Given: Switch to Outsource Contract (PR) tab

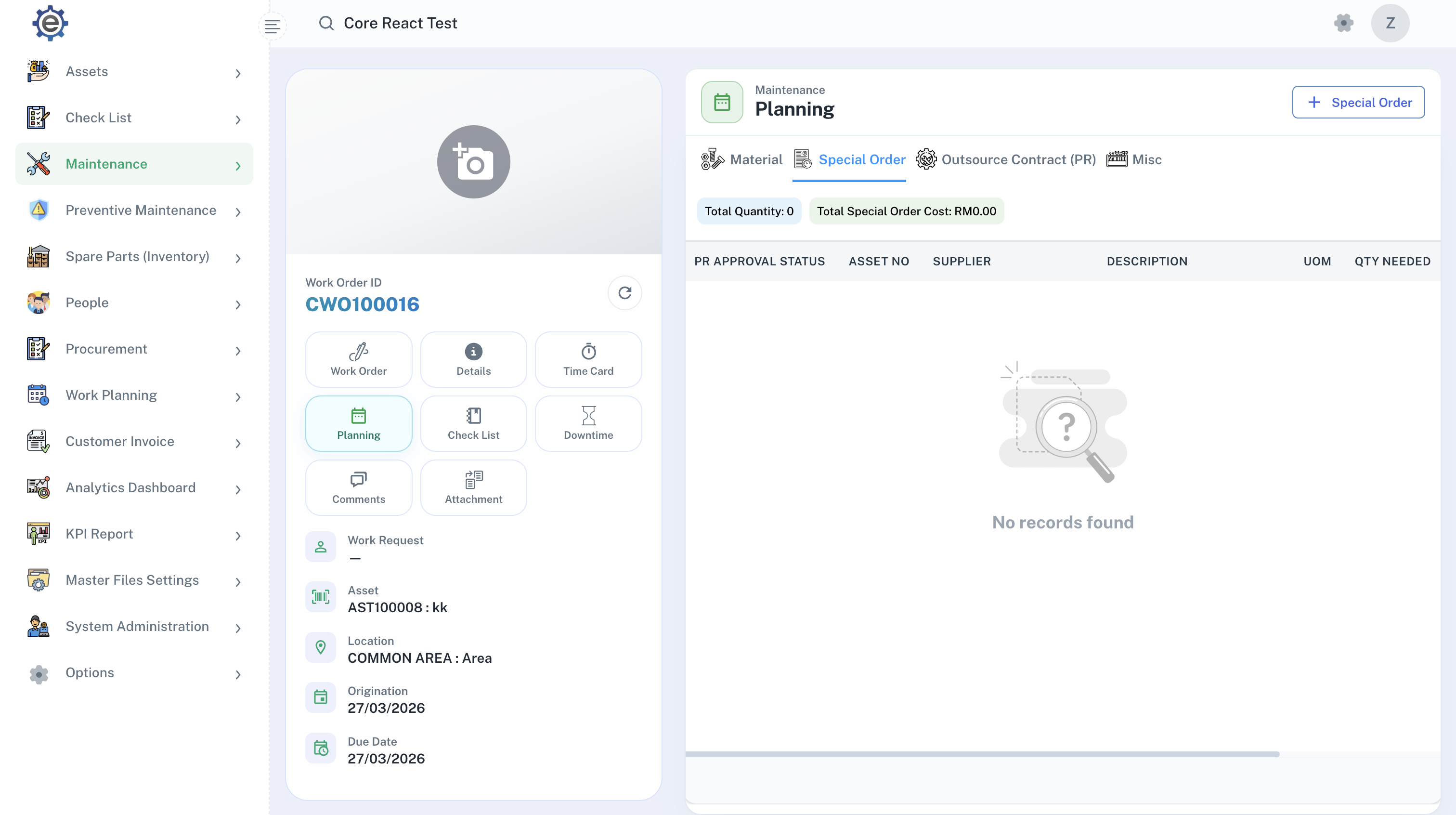Looking at the screenshot, I should pyautogui.click(x=1005, y=160).
